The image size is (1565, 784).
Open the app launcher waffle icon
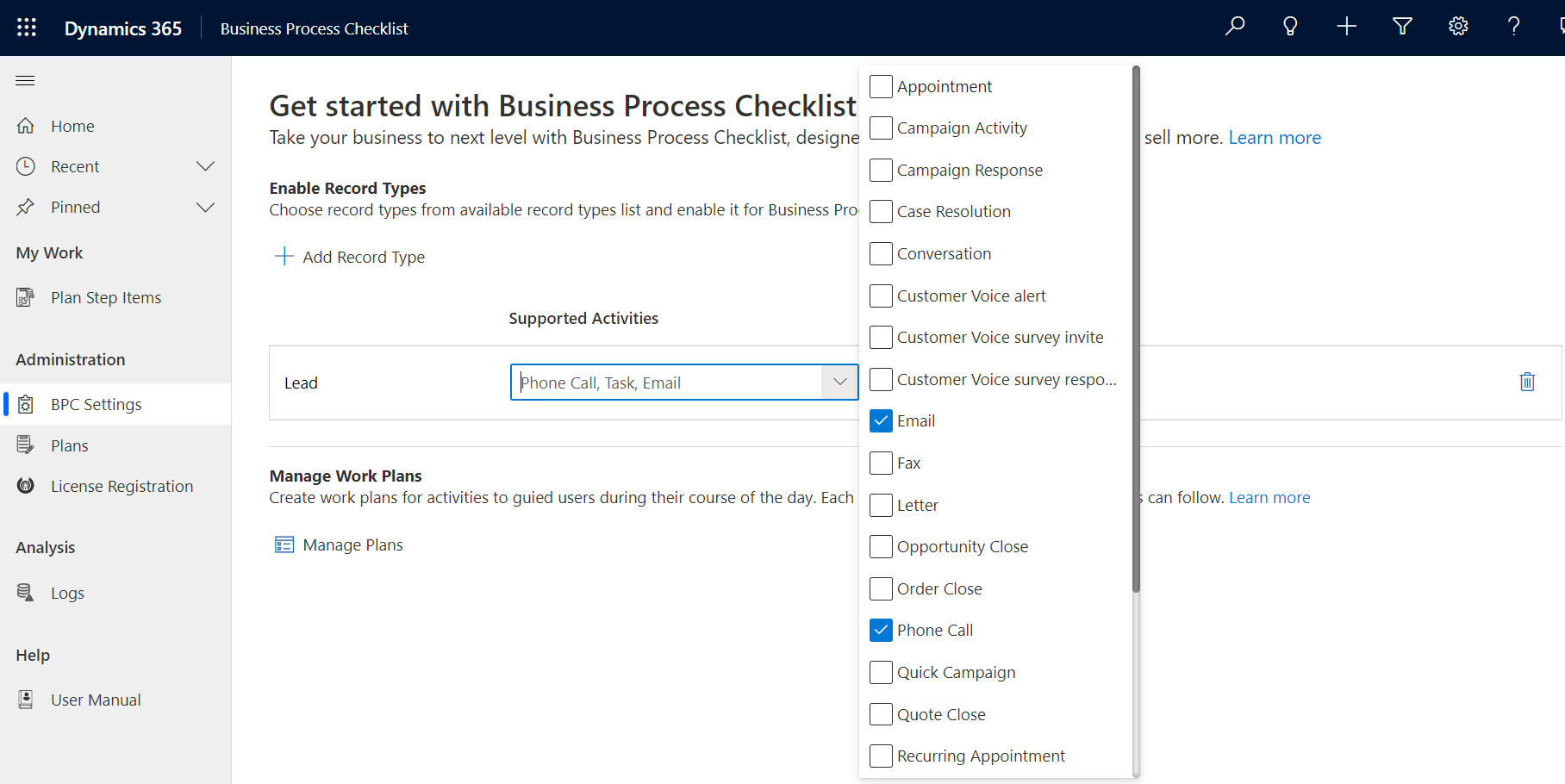point(27,28)
